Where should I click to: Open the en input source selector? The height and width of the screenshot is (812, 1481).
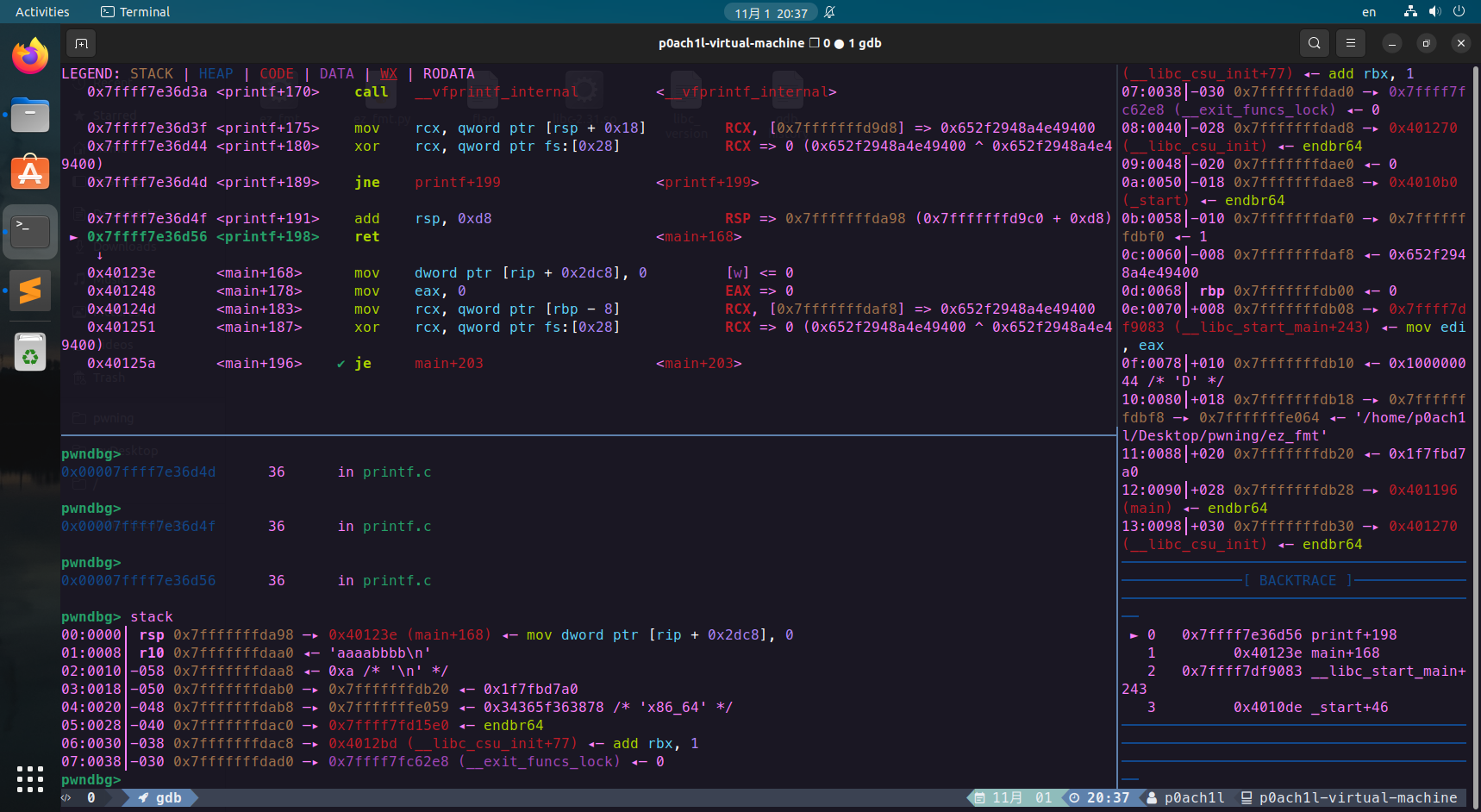pyautogui.click(x=1369, y=12)
